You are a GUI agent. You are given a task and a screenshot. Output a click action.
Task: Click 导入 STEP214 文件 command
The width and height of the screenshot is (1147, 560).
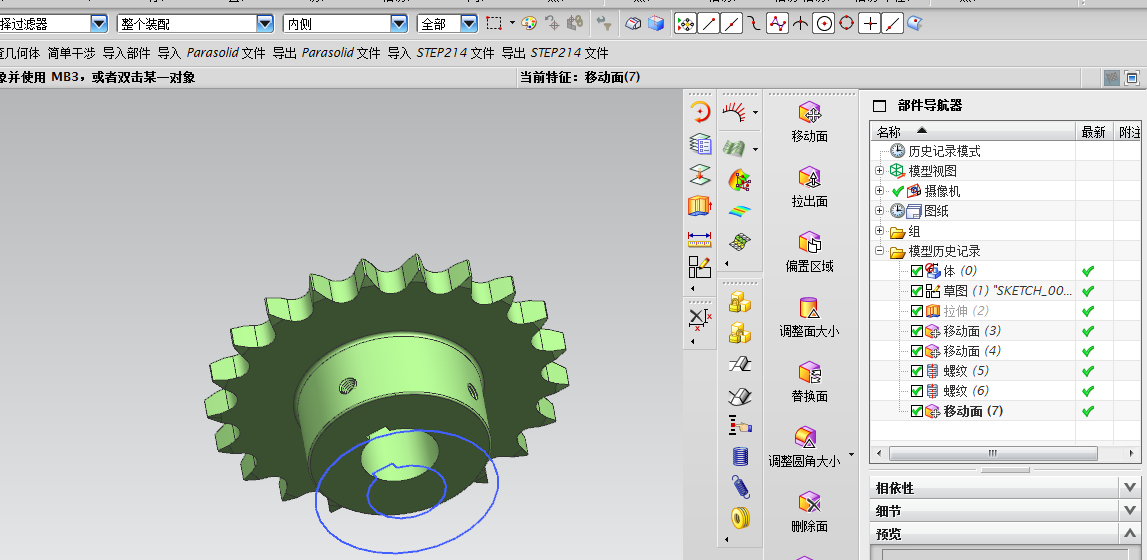coord(441,53)
